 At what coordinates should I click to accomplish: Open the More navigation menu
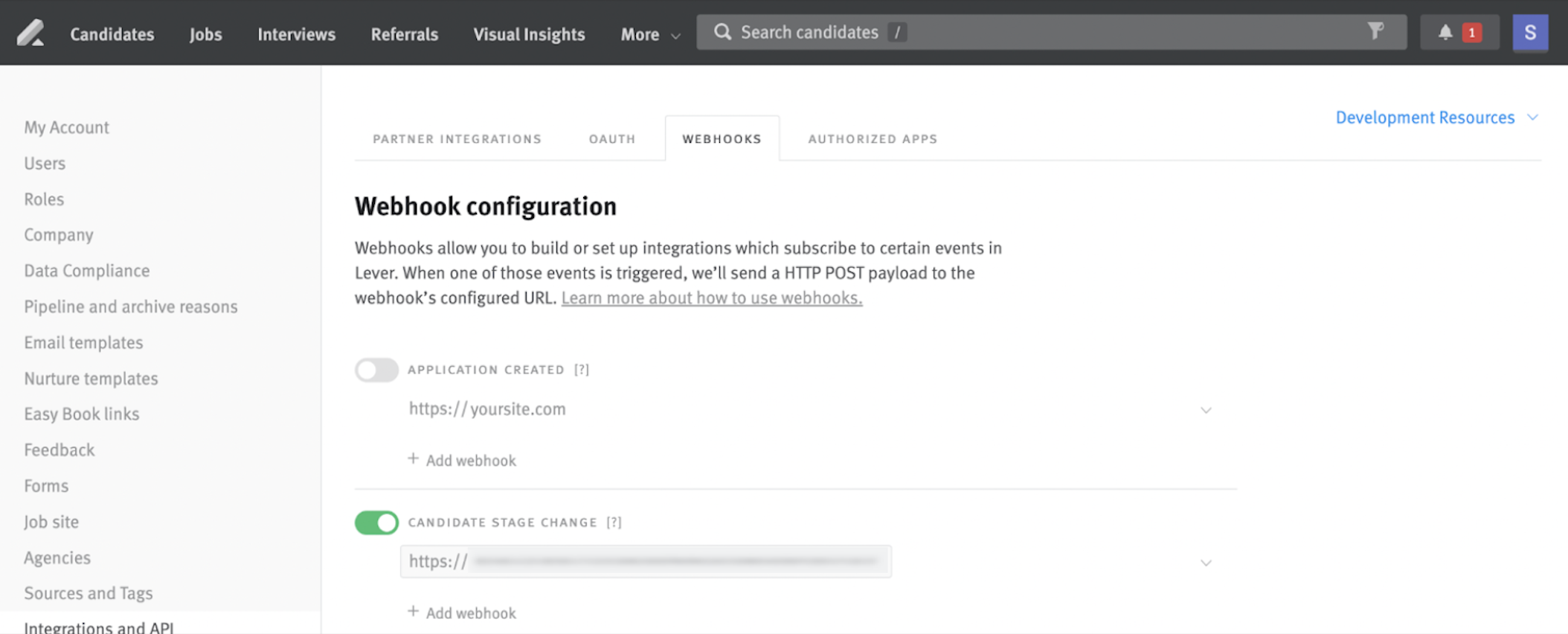[649, 34]
